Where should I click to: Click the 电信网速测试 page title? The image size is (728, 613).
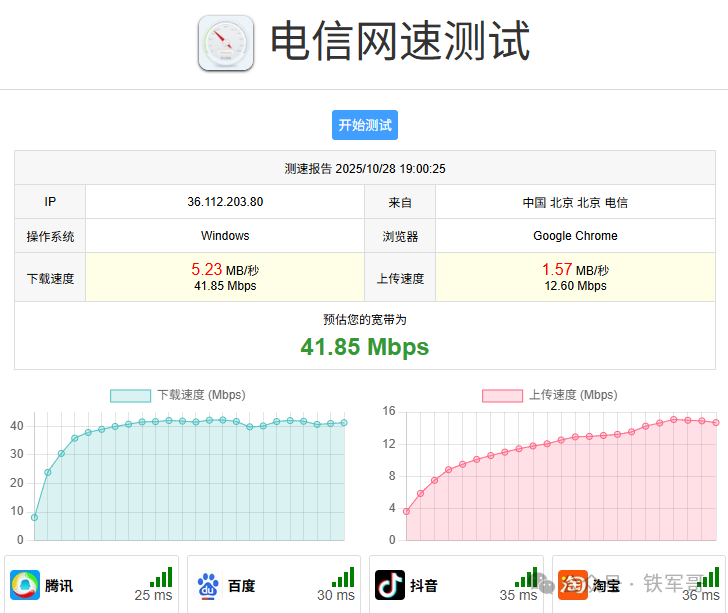tap(400, 42)
